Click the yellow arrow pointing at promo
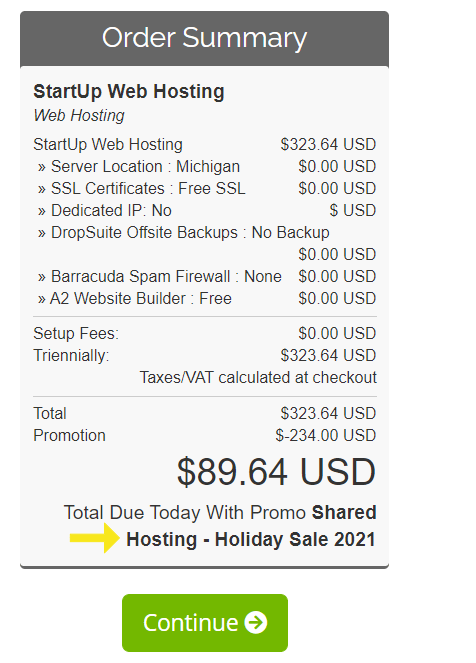476x663 pixels. coord(95,538)
